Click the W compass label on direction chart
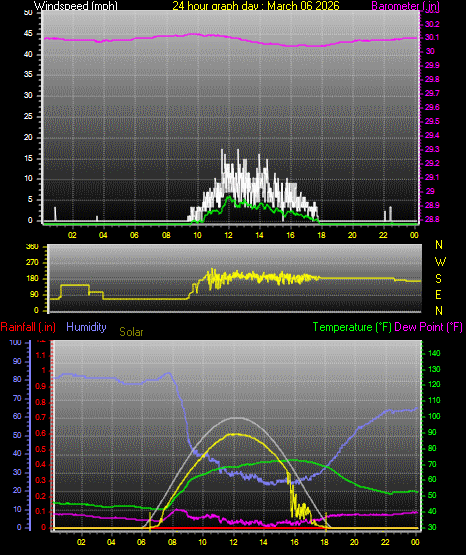This screenshot has width=466, height=555. pos(440,262)
